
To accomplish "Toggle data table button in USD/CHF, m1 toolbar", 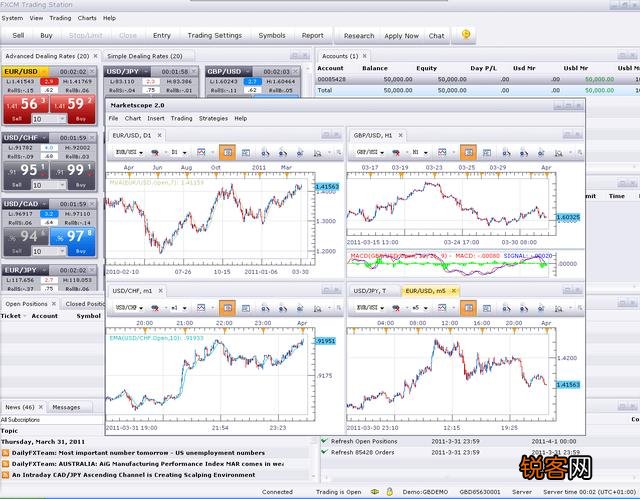I will pyautogui.click(x=246, y=308).
